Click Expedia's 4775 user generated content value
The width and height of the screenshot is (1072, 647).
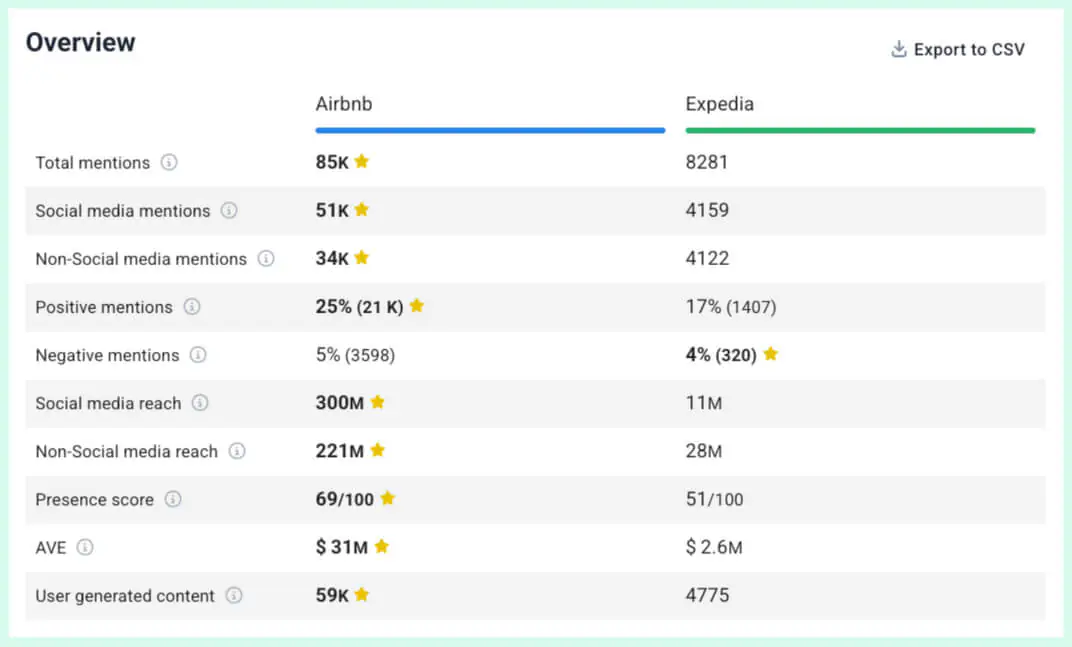708,596
